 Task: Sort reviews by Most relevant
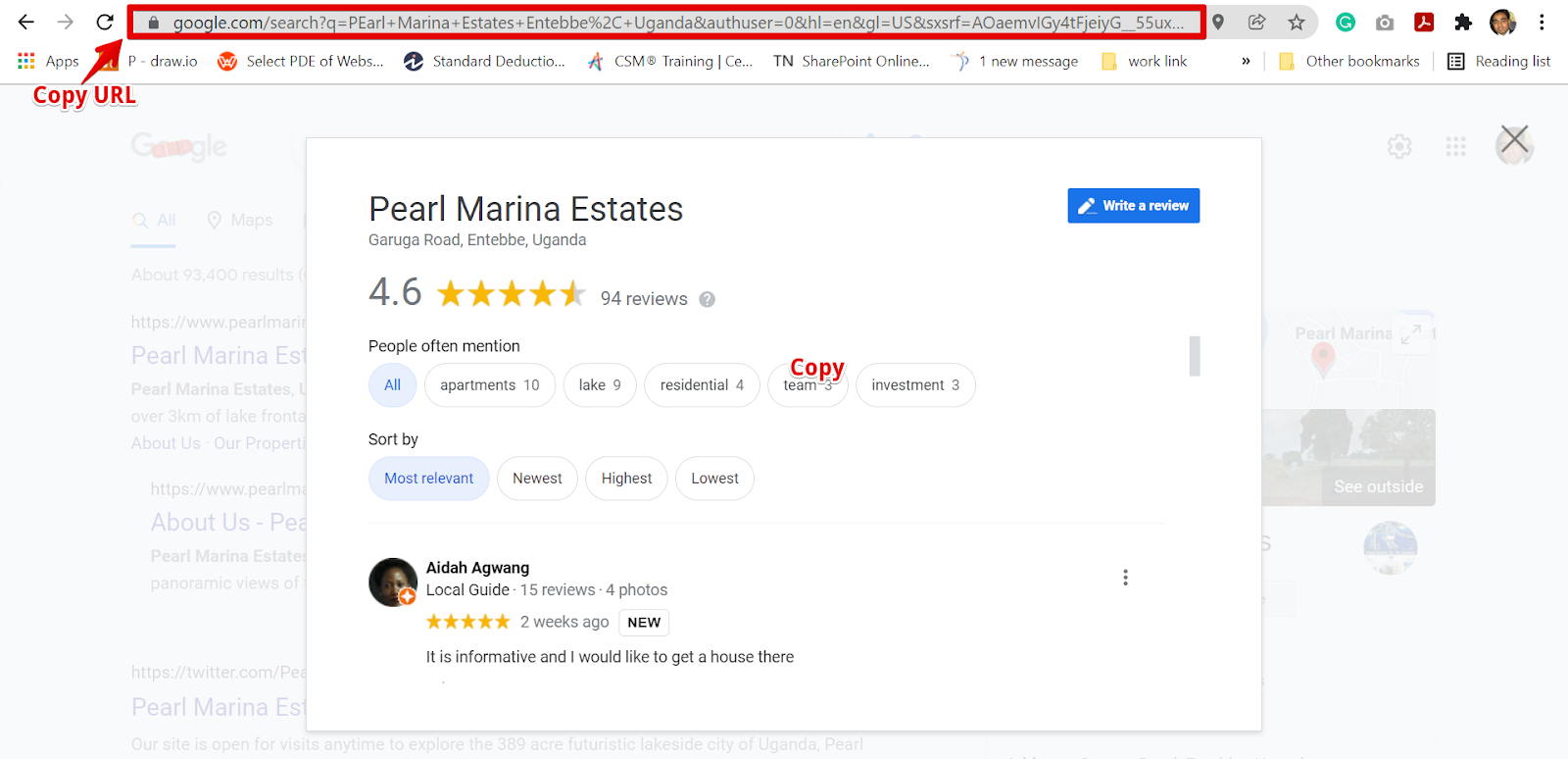tap(429, 479)
